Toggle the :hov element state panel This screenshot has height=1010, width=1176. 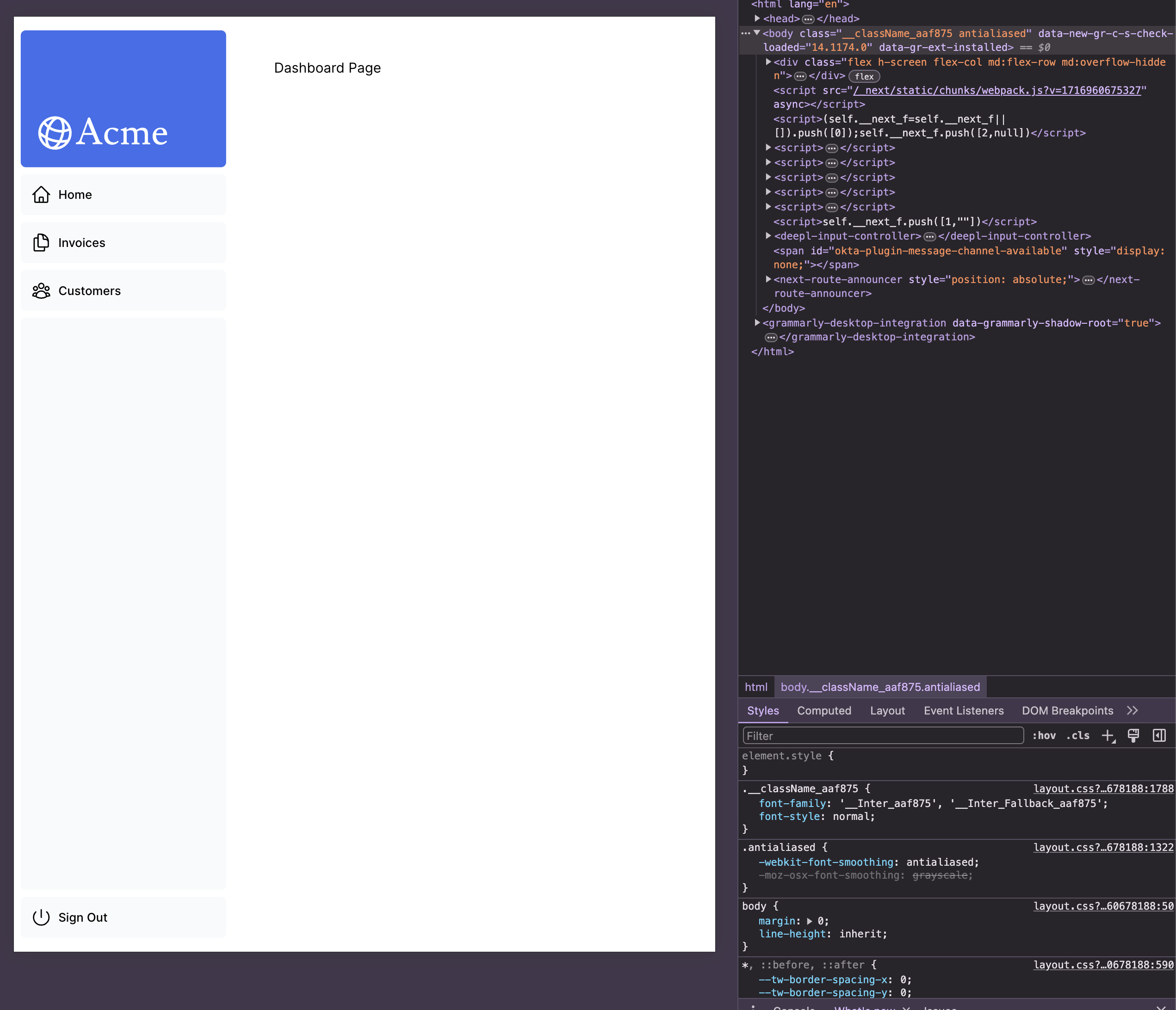tap(1044, 736)
